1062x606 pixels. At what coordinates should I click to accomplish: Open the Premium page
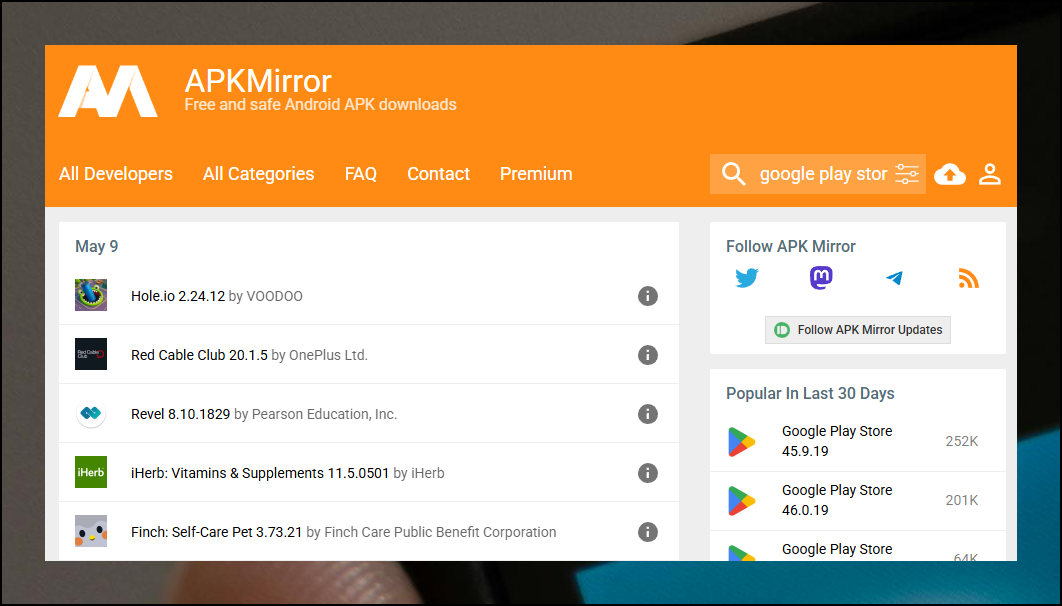click(536, 174)
